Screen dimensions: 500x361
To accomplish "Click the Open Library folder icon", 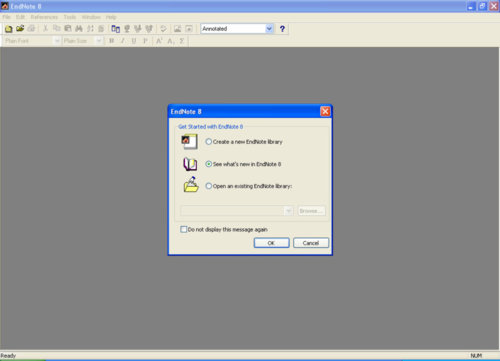I will click(20, 29).
